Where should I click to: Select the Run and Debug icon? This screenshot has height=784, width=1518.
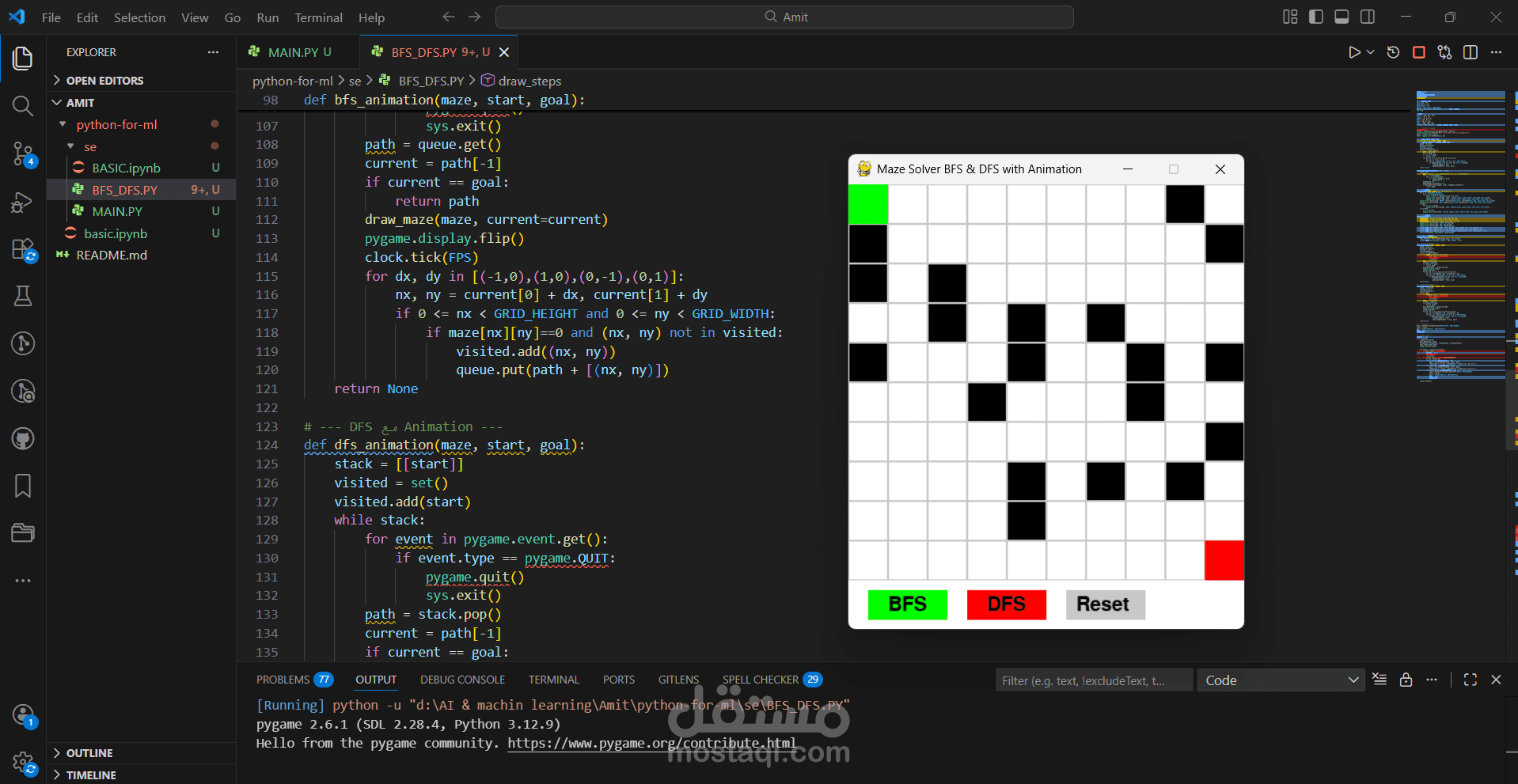(22, 202)
